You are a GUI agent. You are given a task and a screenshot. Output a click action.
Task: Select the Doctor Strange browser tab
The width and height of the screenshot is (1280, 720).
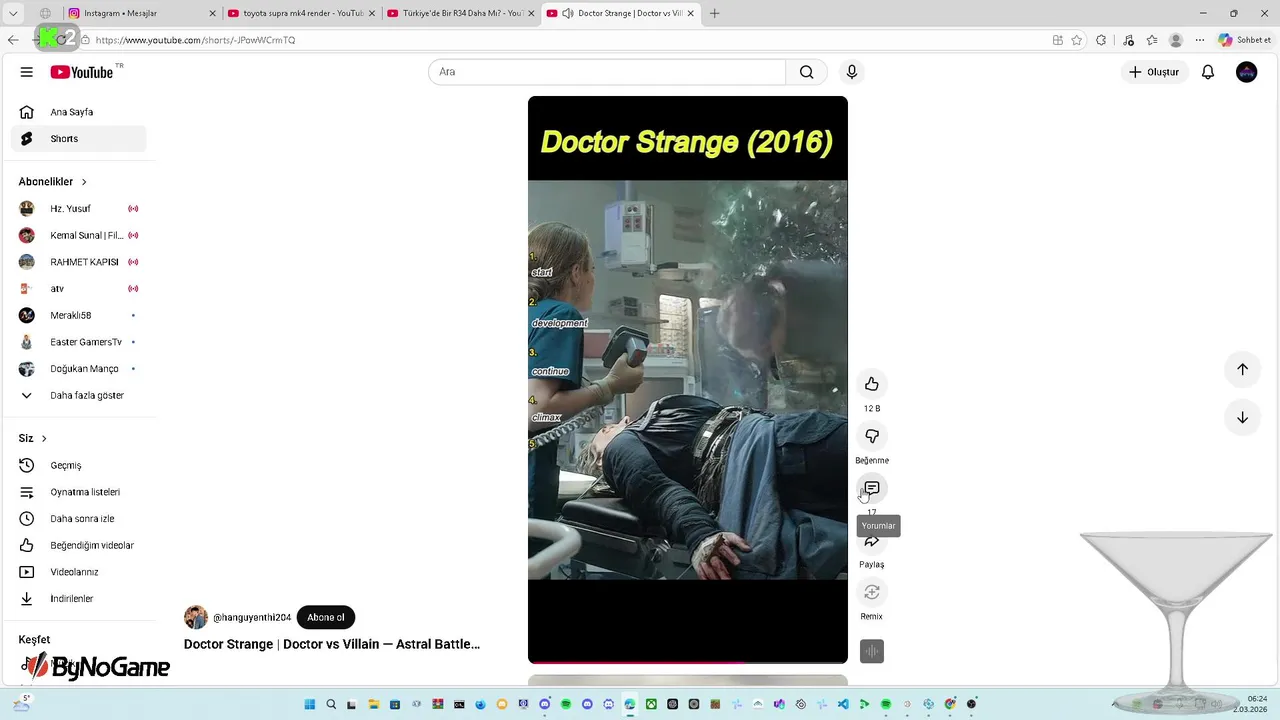point(620,13)
